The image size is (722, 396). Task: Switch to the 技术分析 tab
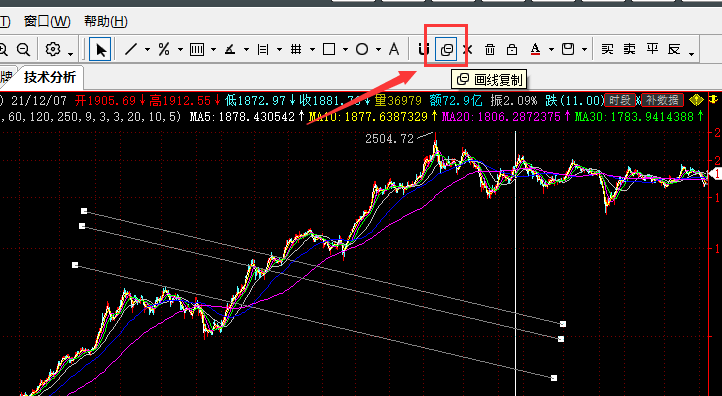click(50, 77)
